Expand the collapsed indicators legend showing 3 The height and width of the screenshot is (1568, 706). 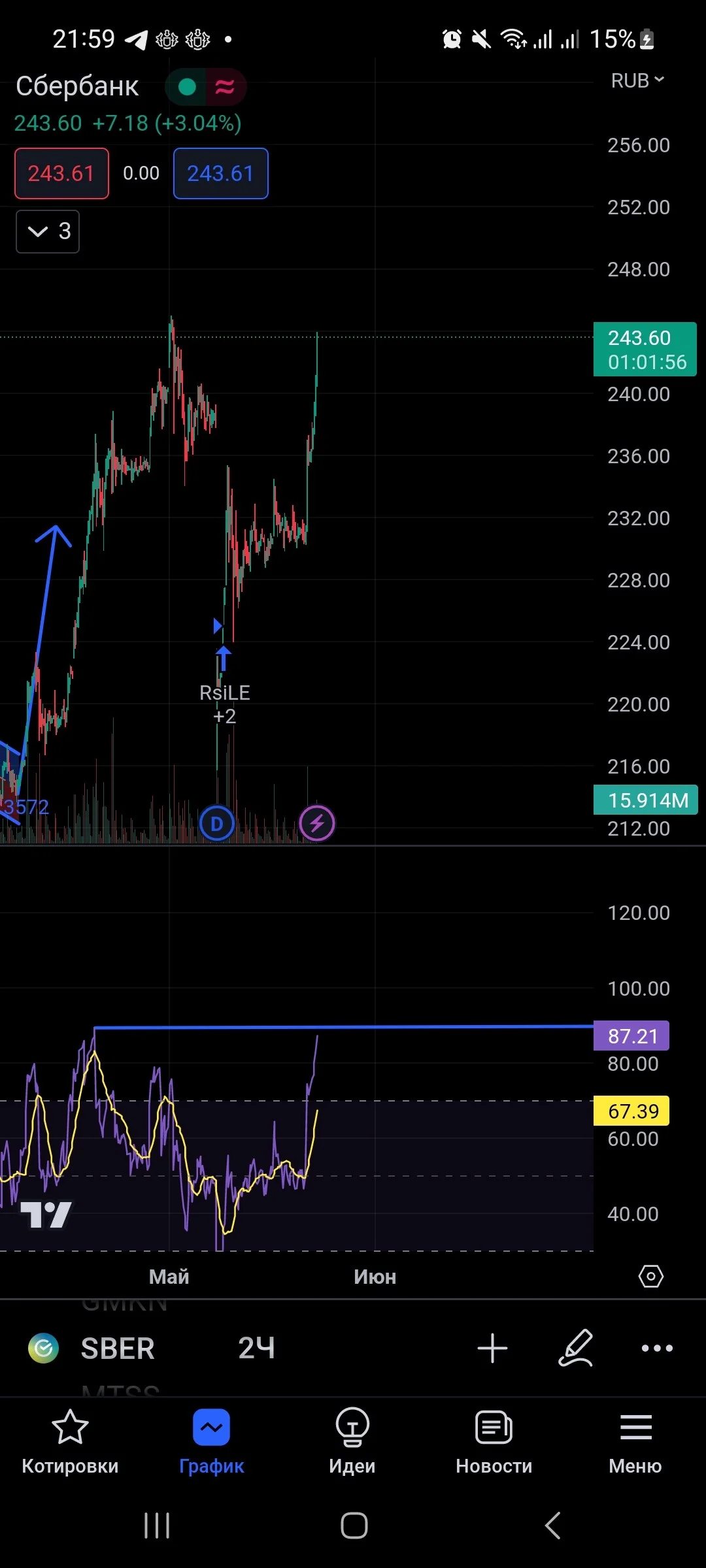click(x=48, y=231)
